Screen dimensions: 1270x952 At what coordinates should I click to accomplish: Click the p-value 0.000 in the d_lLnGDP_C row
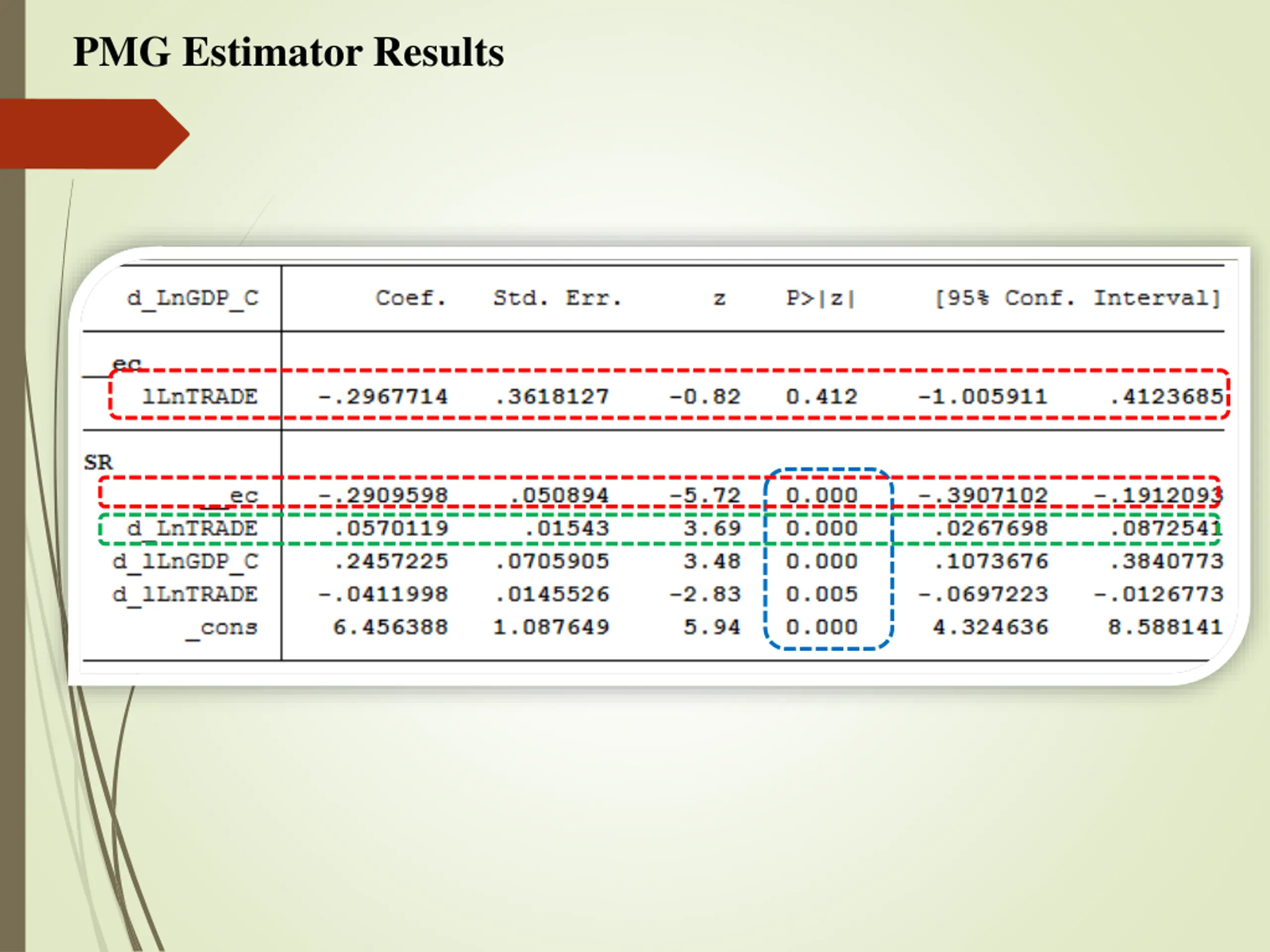(822, 561)
